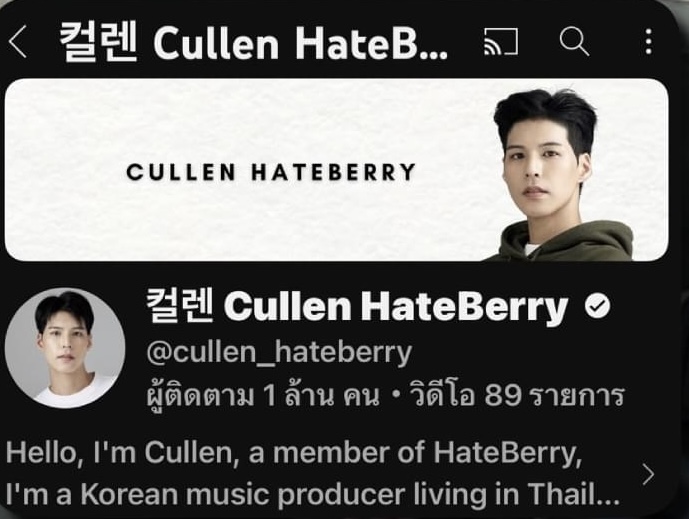This screenshot has height=519, width=689.
Task: Click the @cullen_hateberry handle
Action: pyautogui.click(x=279, y=352)
